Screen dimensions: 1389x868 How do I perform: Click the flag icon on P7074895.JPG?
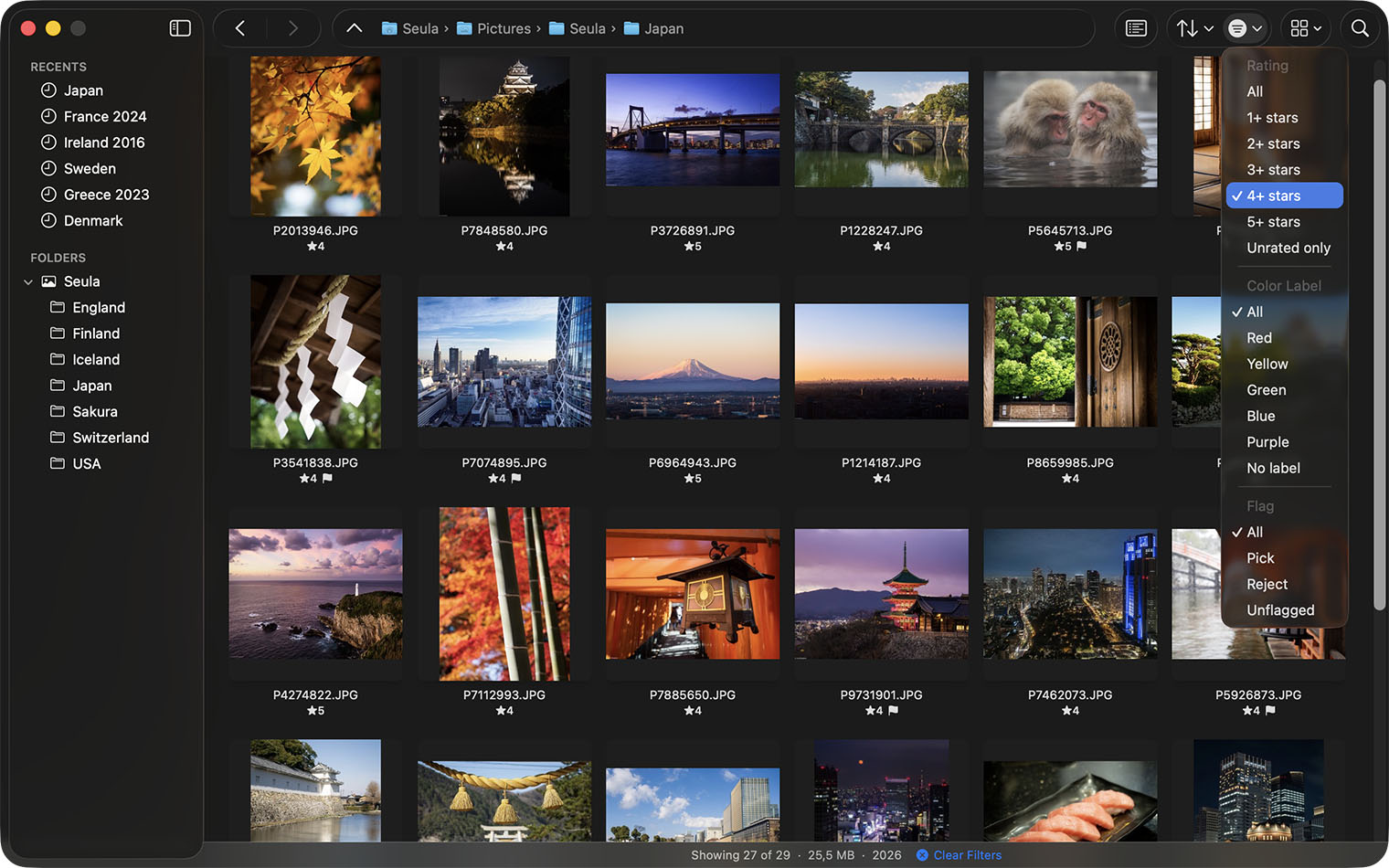(516, 478)
